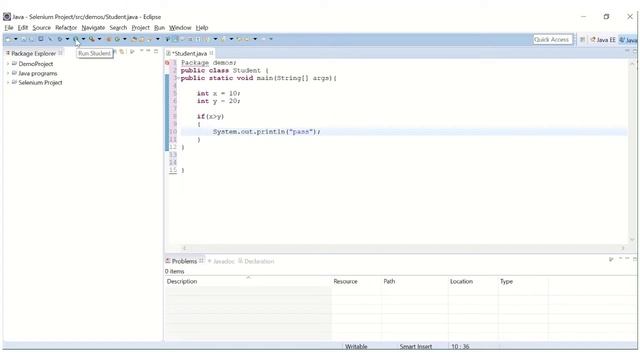Click the New file toolbar icon
The height and width of the screenshot is (360, 640).
(8, 39)
